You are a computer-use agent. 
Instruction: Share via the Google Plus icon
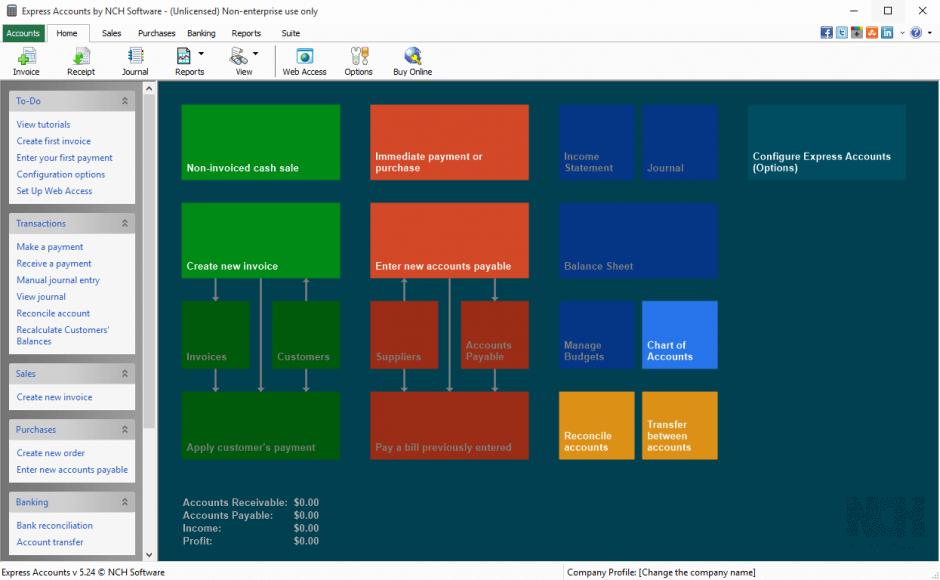click(x=857, y=33)
